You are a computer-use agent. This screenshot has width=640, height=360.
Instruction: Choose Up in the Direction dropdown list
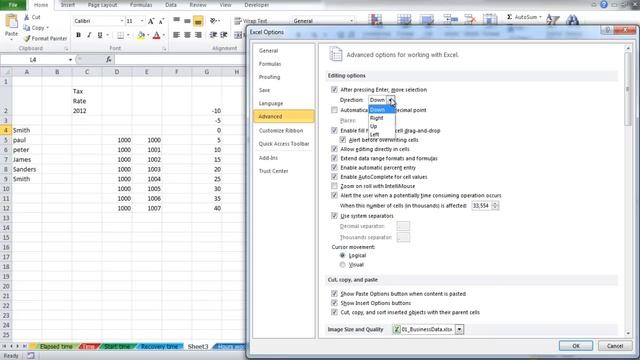382,126
